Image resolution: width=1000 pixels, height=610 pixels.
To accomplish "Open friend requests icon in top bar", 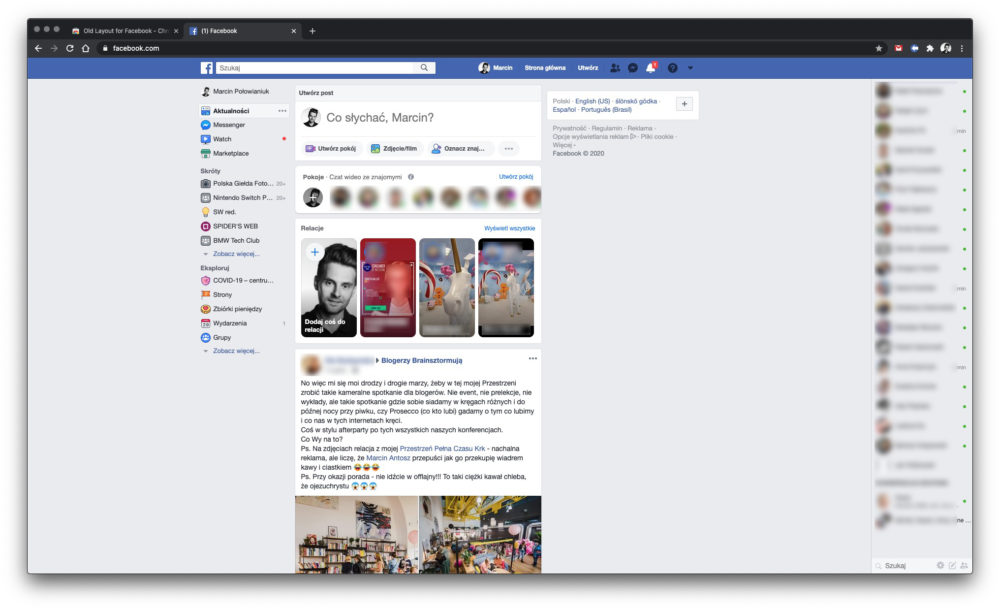I will [x=615, y=68].
